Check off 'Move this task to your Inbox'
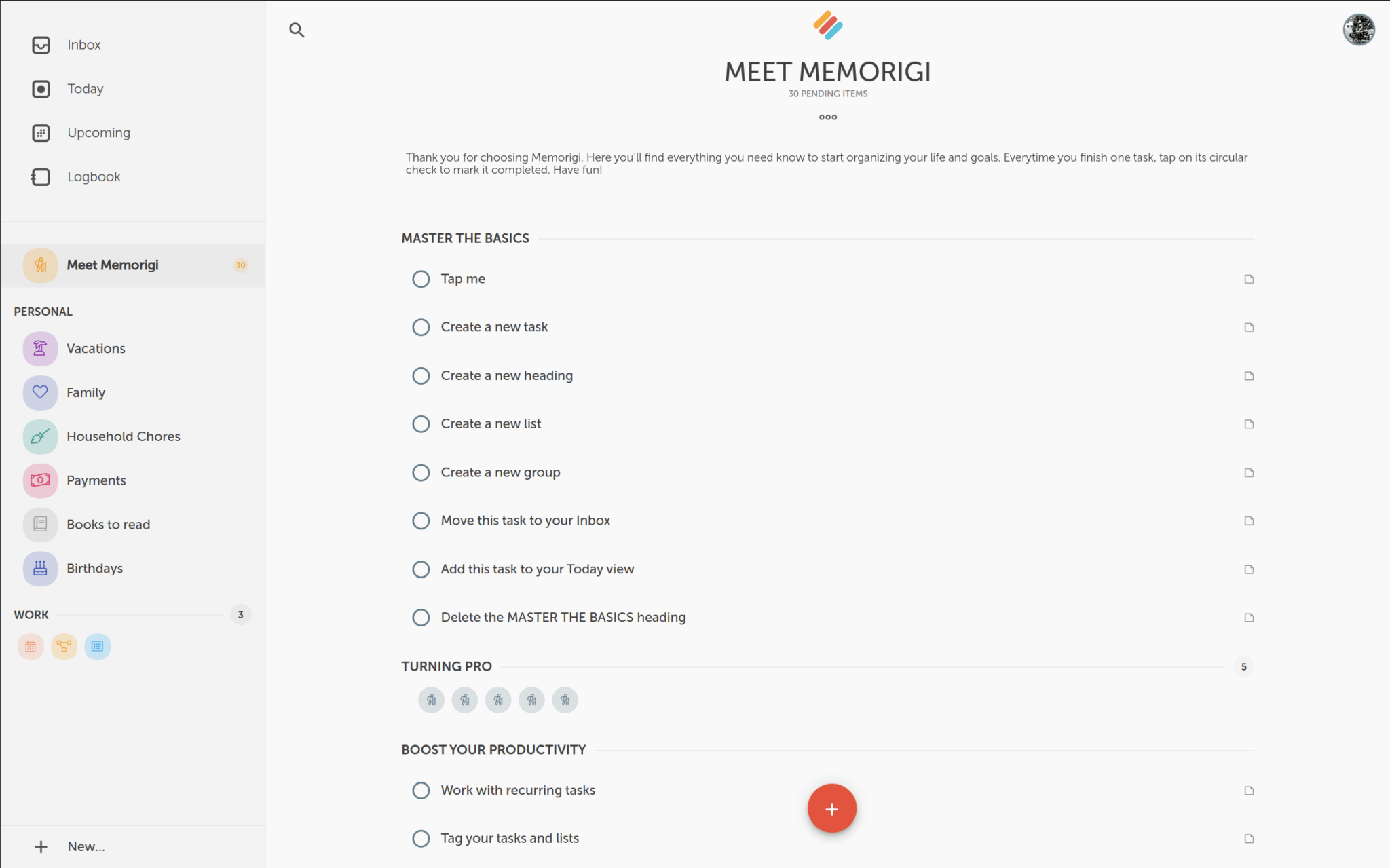This screenshot has height=868, width=1390. 421,521
